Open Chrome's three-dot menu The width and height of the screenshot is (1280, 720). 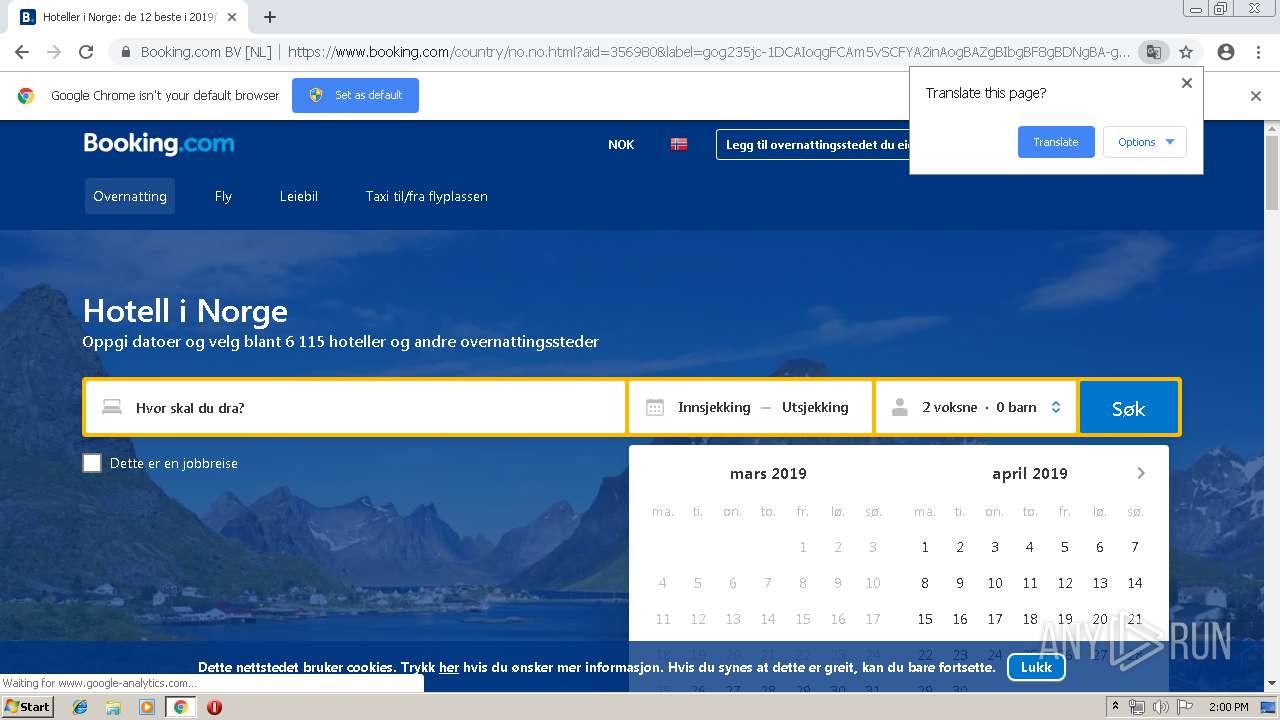click(1258, 52)
